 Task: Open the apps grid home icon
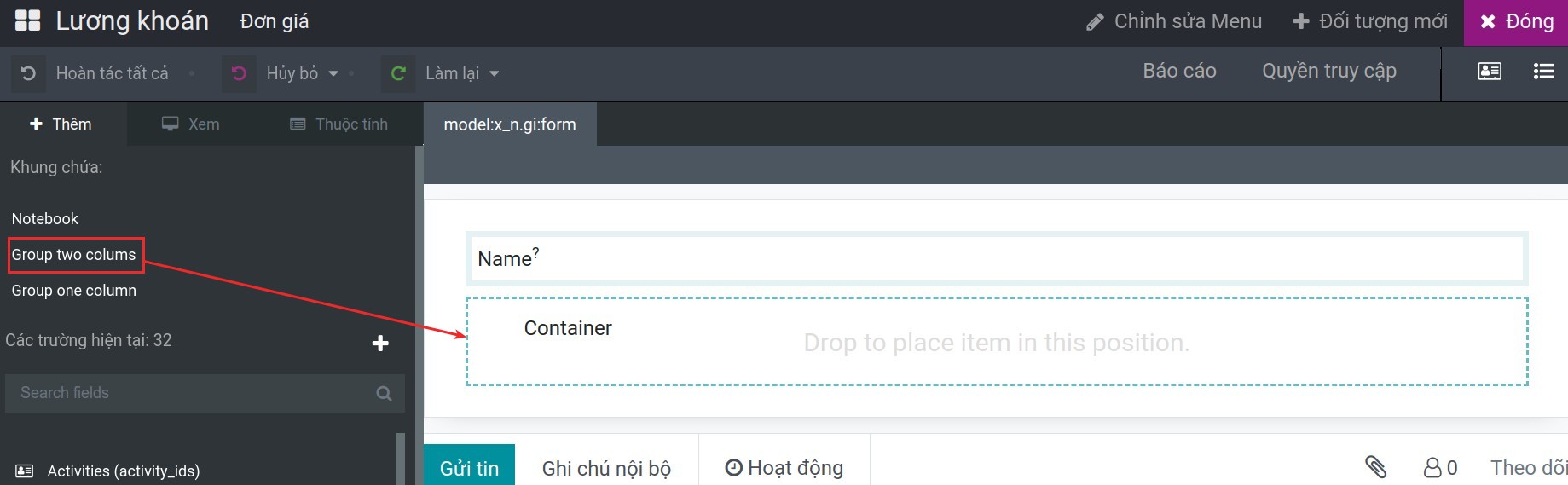[27, 20]
